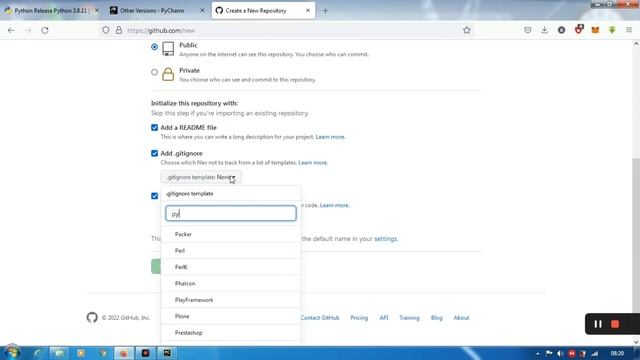
Task: Close the Create a New Repository tab
Action: pyautogui.click(x=308, y=11)
